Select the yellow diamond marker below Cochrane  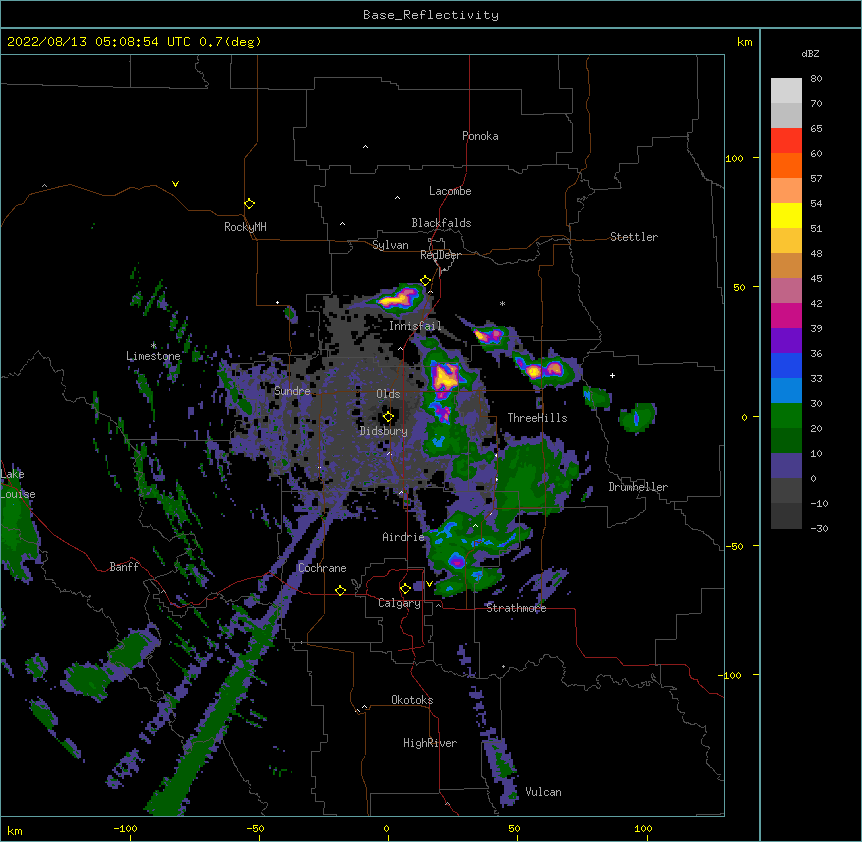tap(340, 590)
